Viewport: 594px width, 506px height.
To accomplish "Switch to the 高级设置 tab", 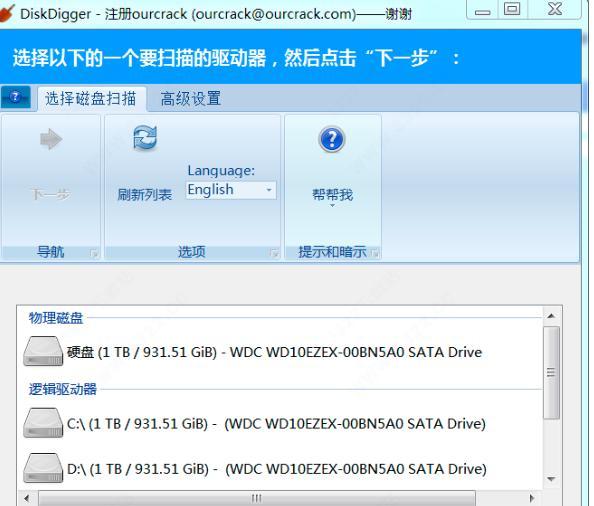I will (x=191, y=98).
